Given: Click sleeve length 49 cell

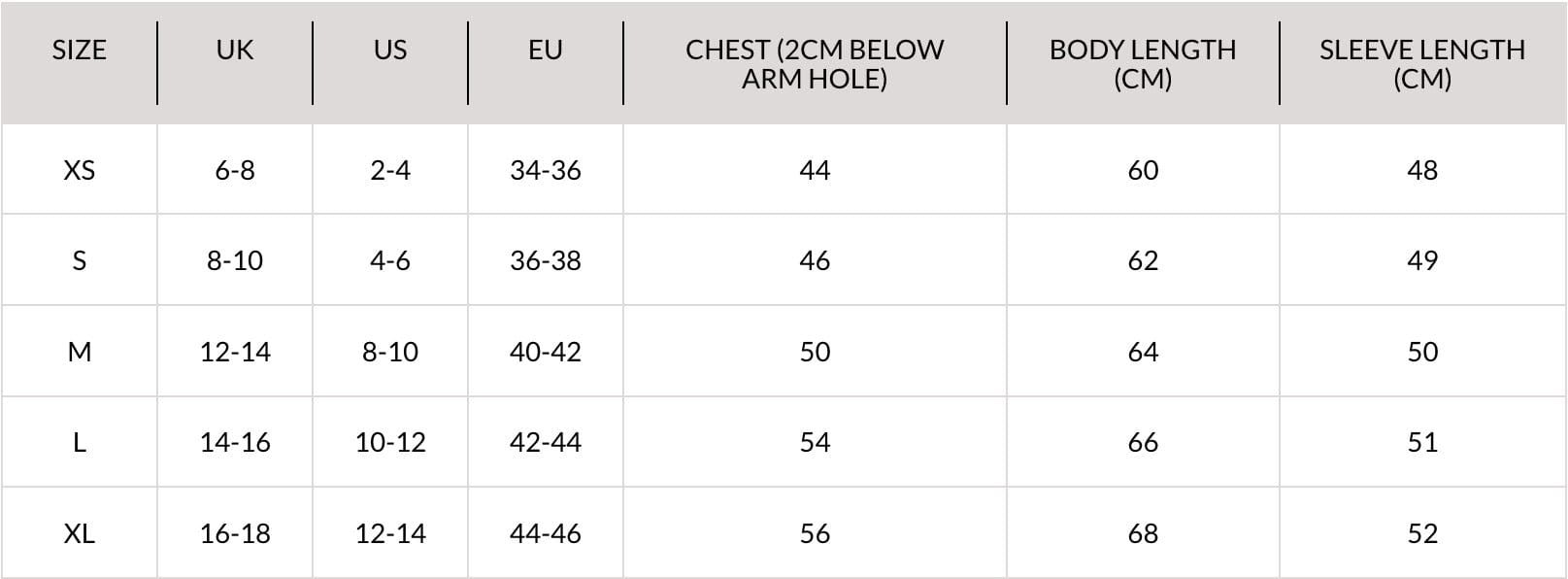Looking at the screenshot, I should (x=1422, y=260).
